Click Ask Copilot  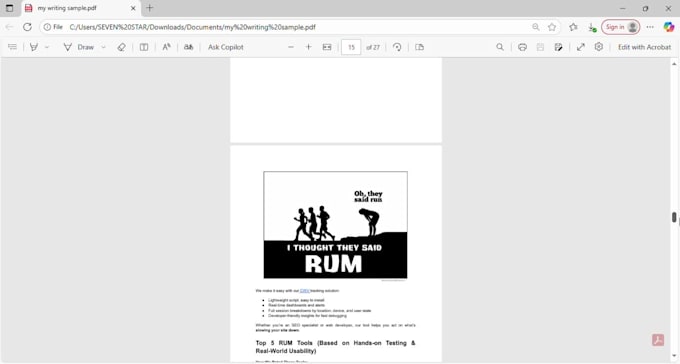click(x=226, y=47)
